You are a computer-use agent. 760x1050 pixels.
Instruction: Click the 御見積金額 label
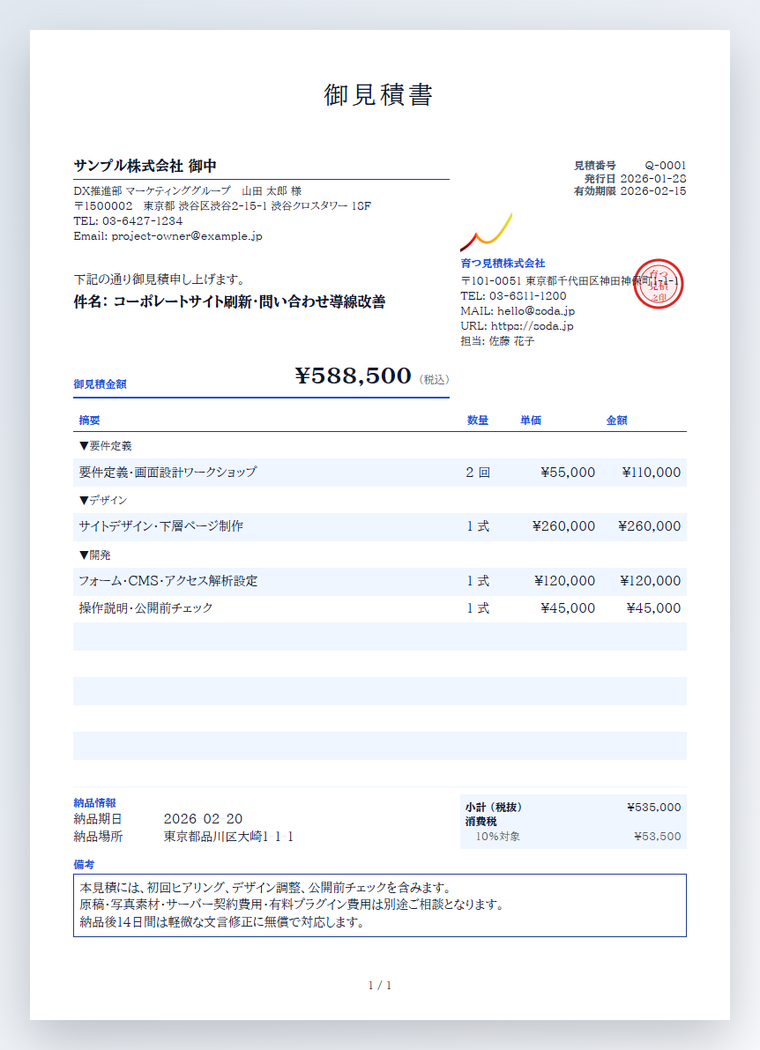[100, 384]
